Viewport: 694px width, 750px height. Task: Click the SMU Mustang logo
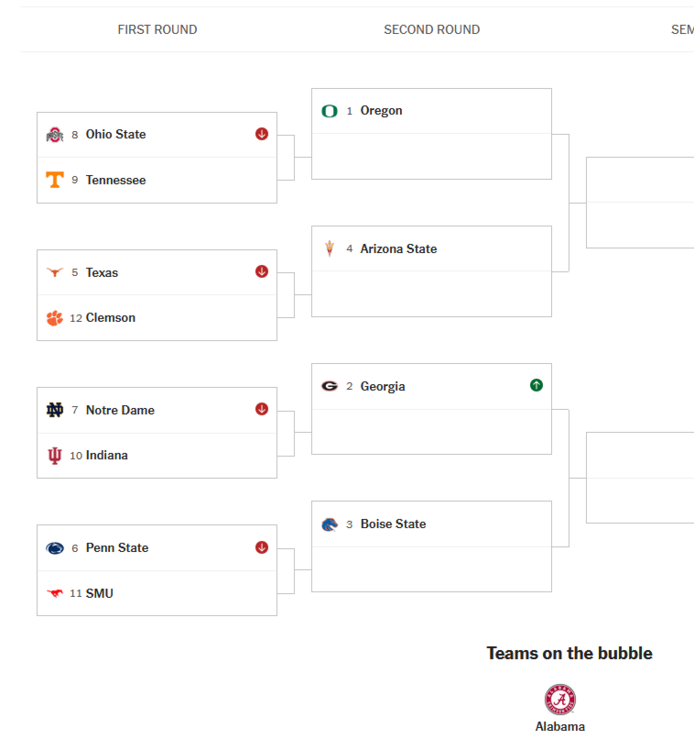coord(55,593)
